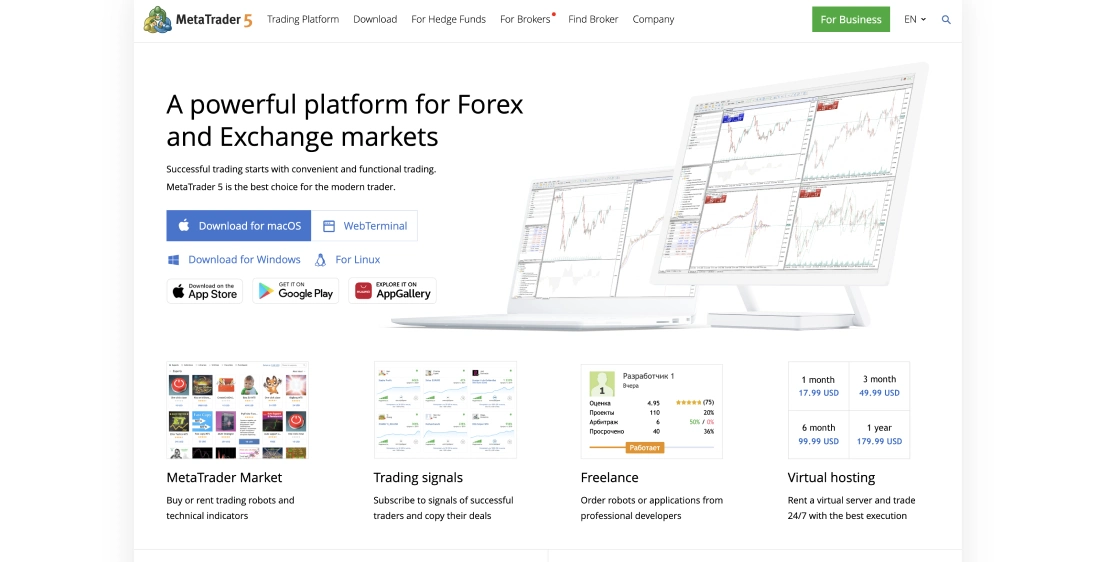Follow the For Linux link
This screenshot has height=562, width=1098.
pyautogui.click(x=358, y=260)
